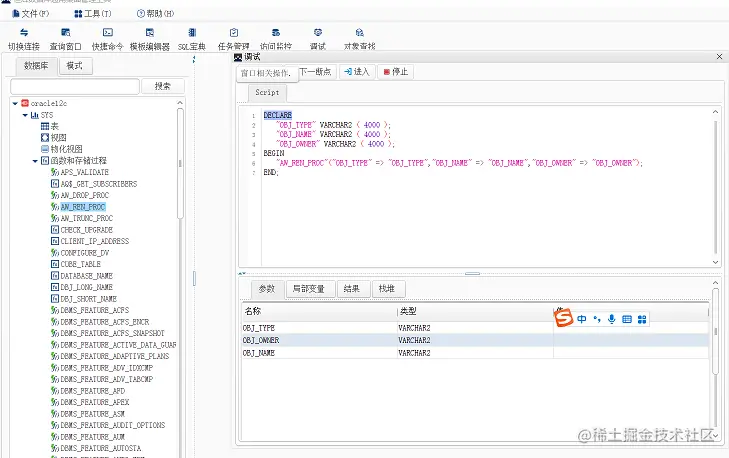Switch to the 数据库 tab

tap(36, 66)
